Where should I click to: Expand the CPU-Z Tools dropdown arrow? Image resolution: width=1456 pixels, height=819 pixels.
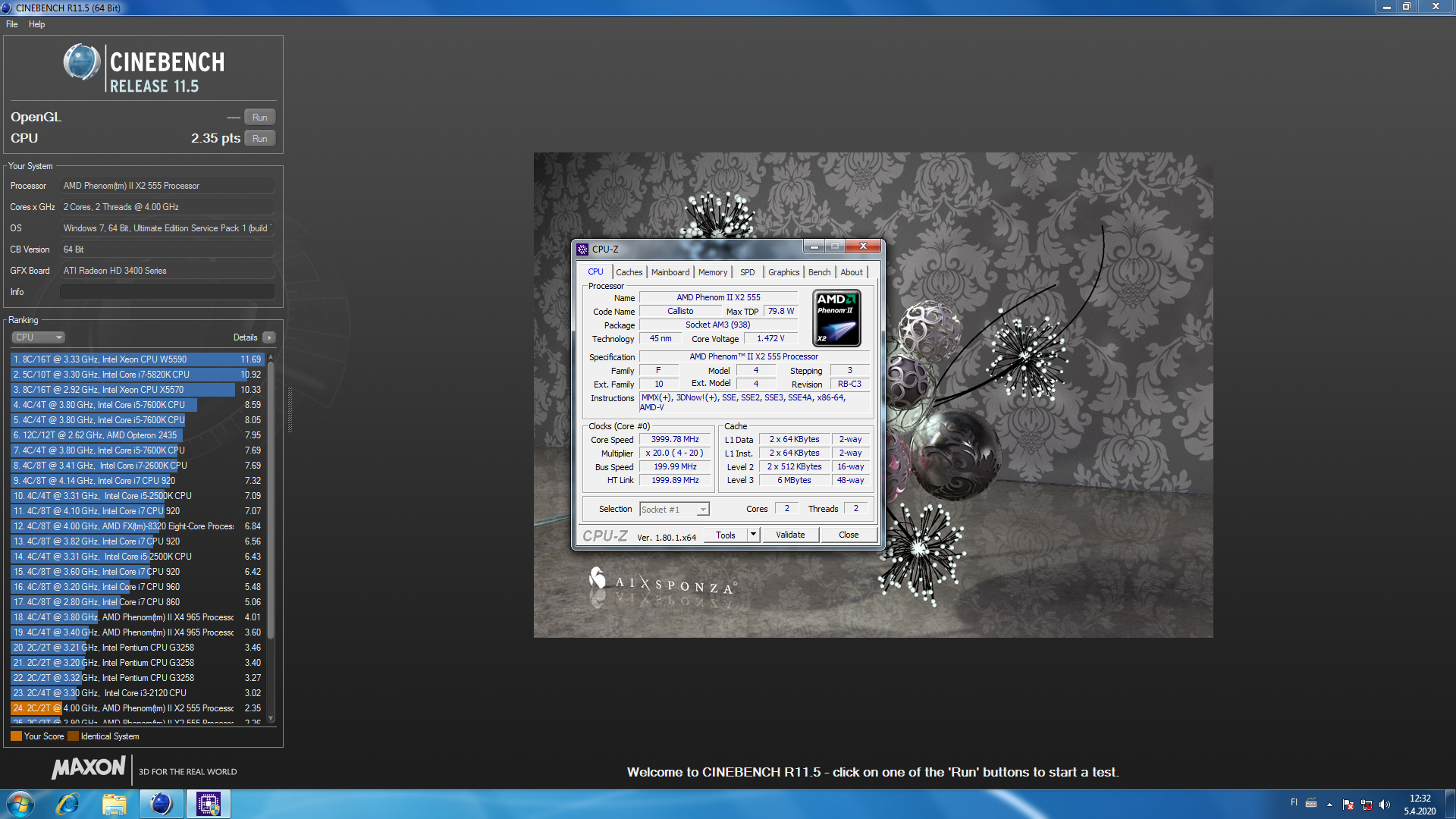coord(752,535)
